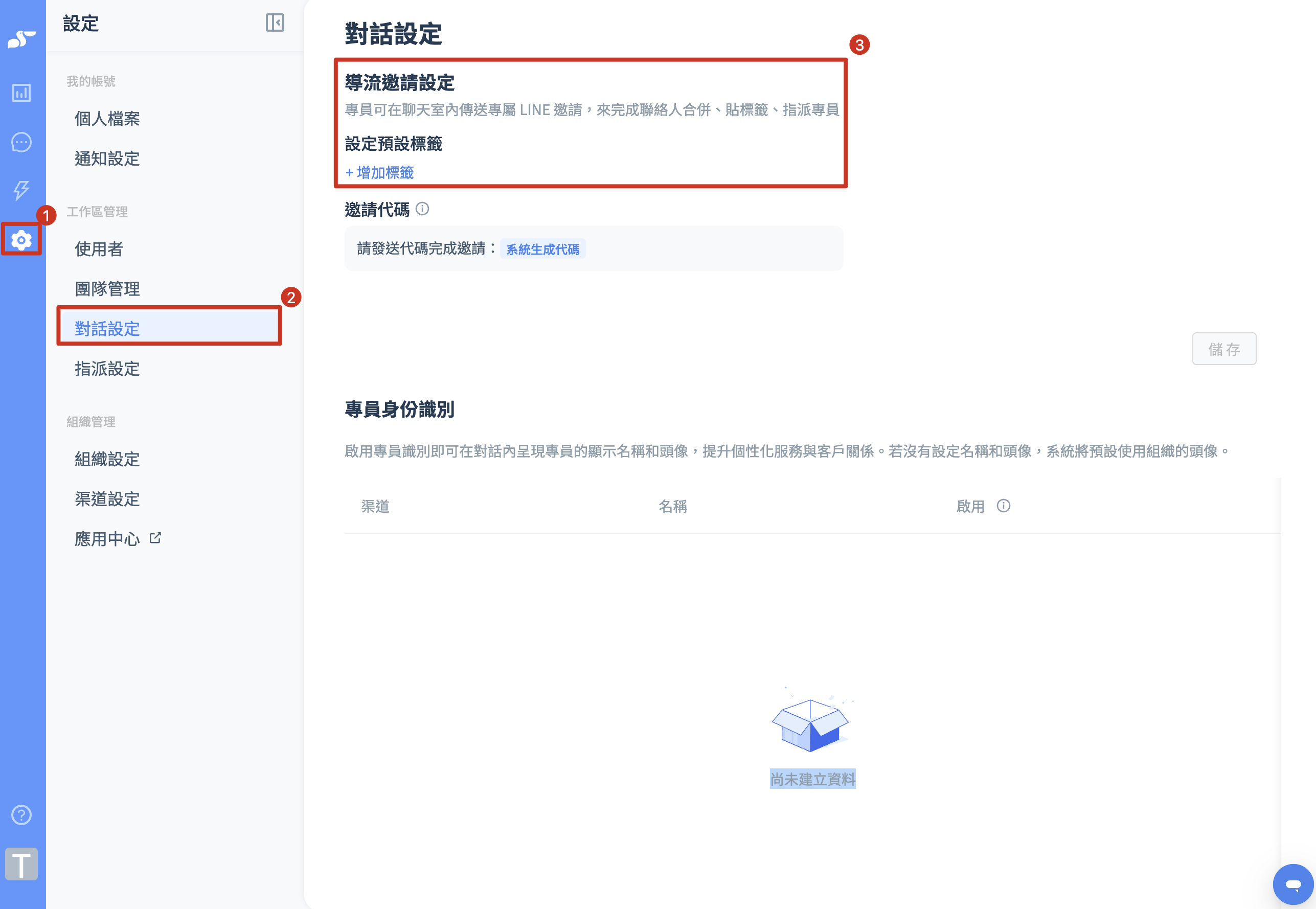
Task: Click the + 增加標籤 link
Action: pos(380,173)
